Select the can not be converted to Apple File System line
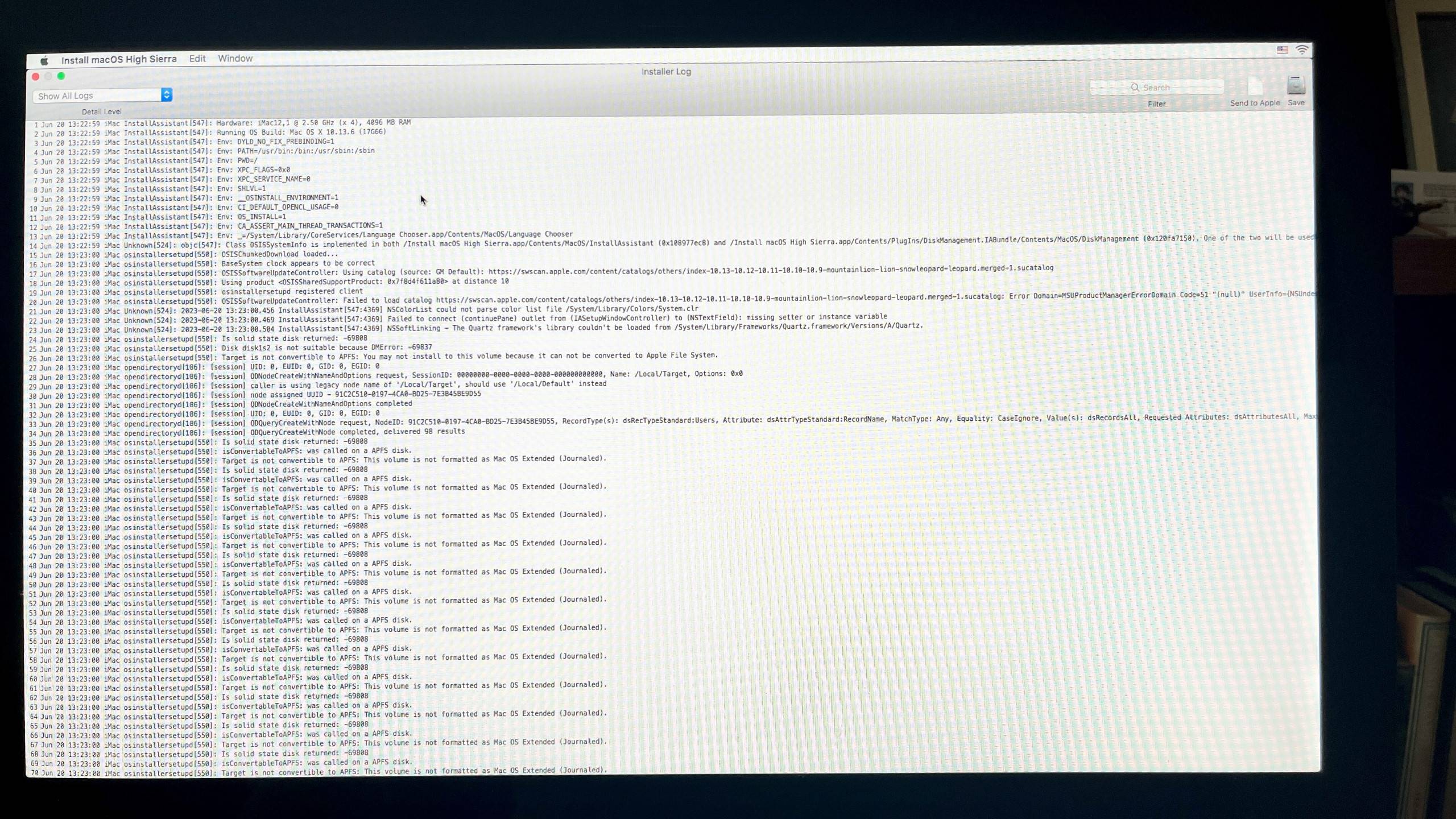 pyautogui.click(x=374, y=357)
